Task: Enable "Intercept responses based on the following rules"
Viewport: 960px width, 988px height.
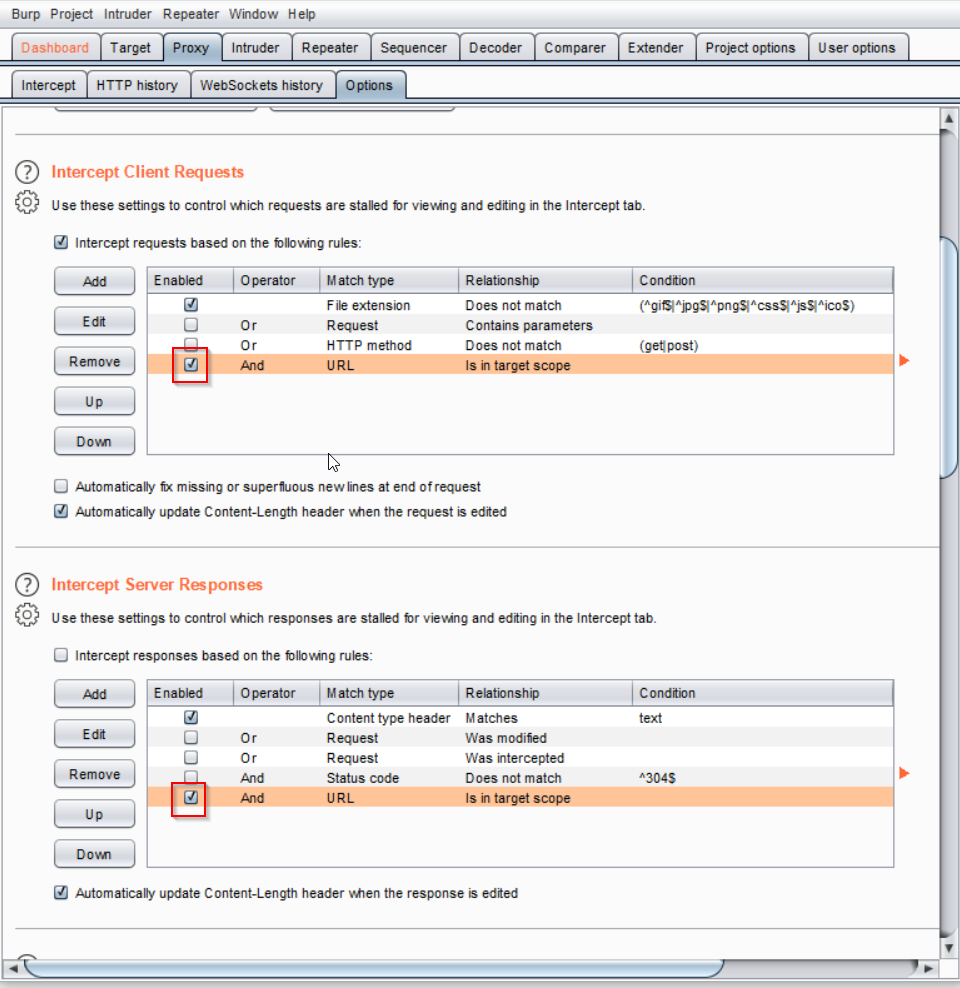Action: tap(61, 655)
